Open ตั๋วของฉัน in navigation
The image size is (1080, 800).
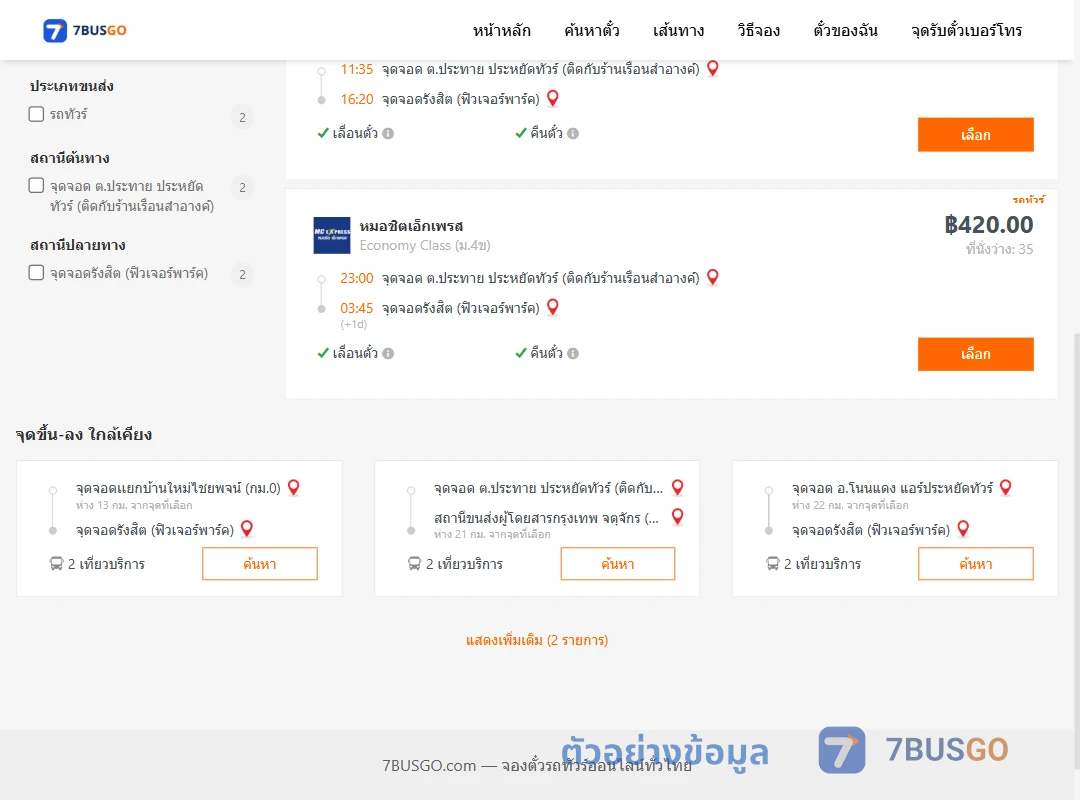[845, 30]
